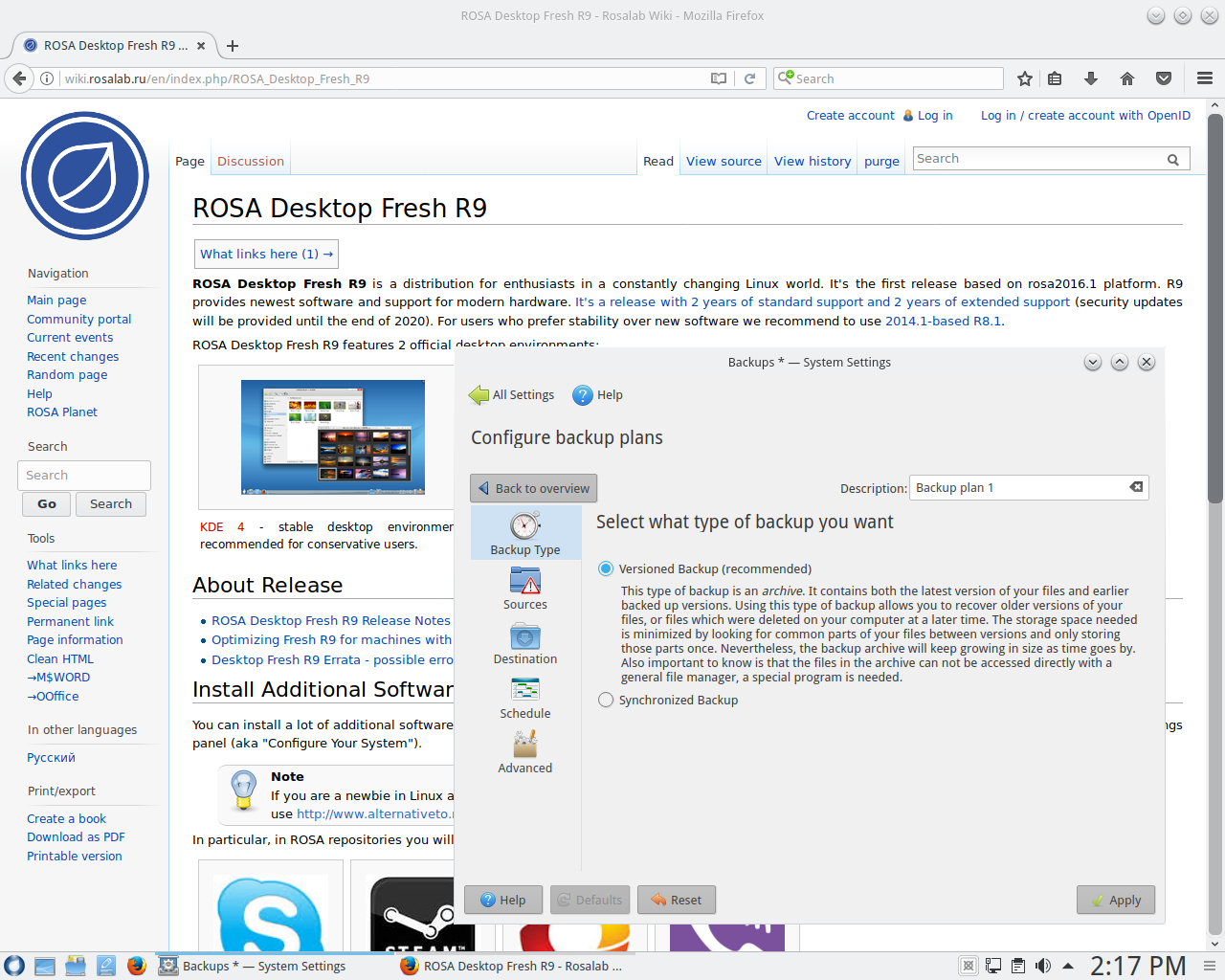
Task: Reset backup plan changes
Action: [x=677, y=900]
